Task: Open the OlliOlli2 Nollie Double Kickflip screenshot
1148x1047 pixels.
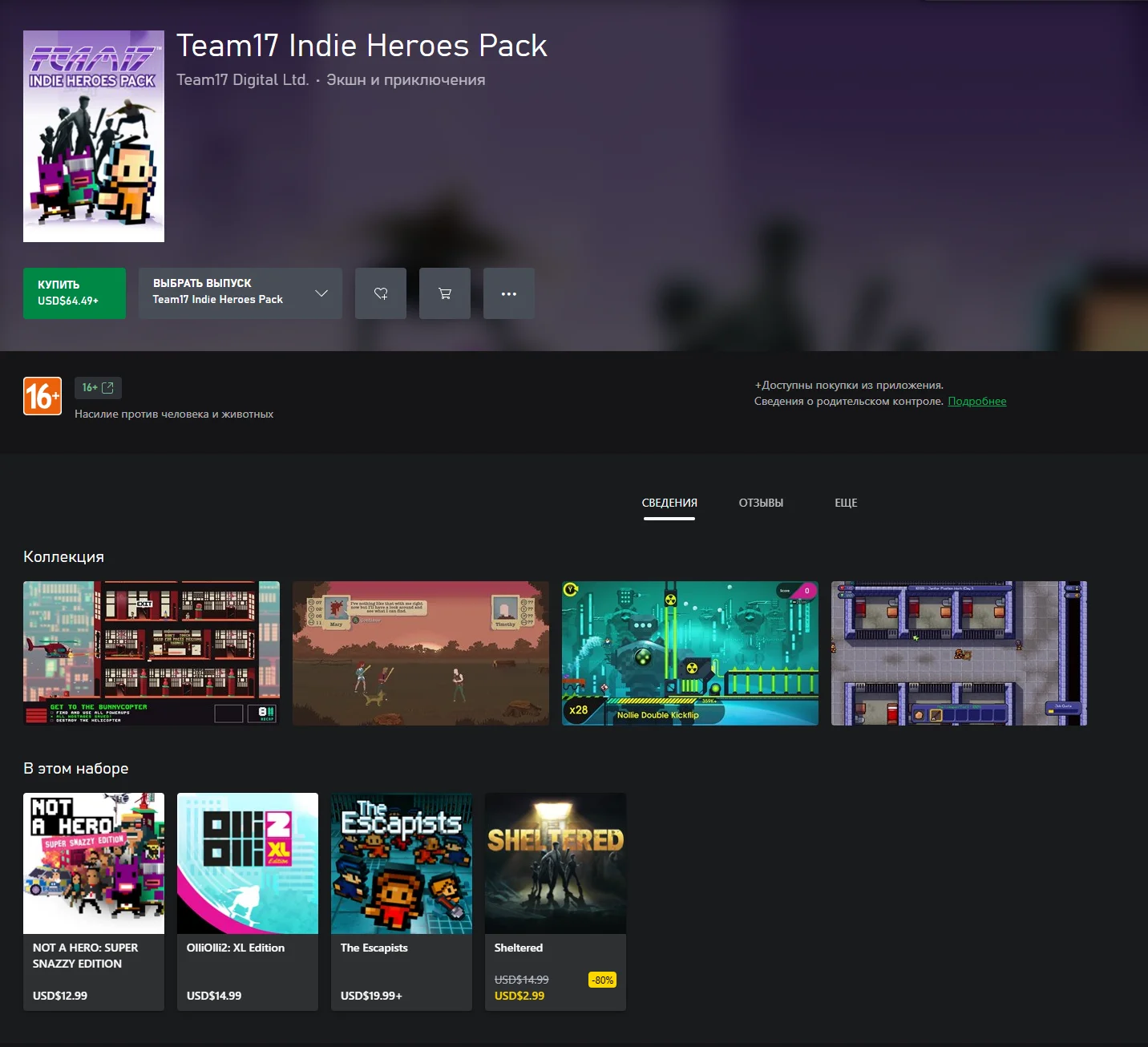Action: point(690,653)
